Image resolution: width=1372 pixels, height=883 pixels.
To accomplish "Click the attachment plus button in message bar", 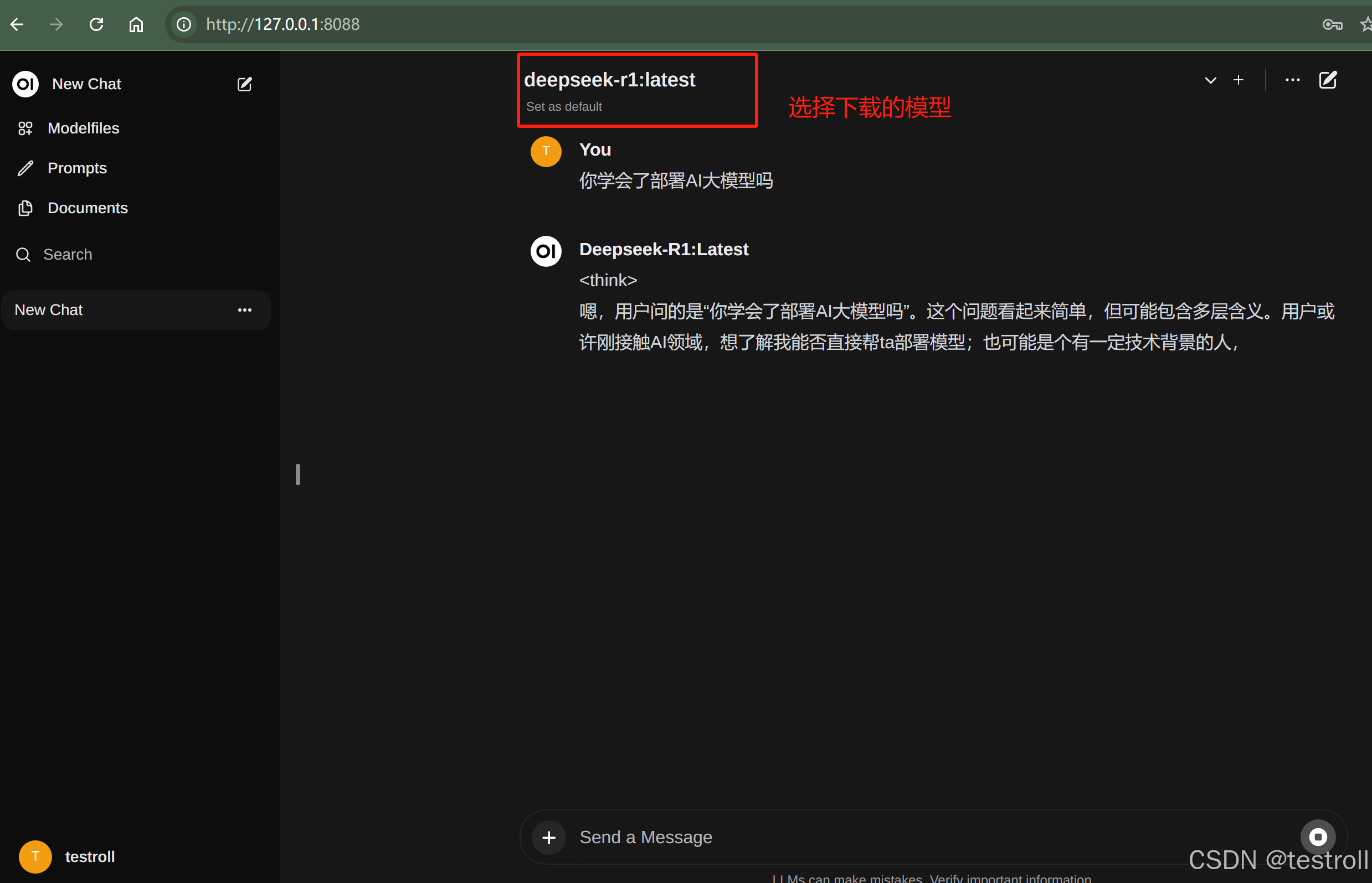I will (548, 838).
